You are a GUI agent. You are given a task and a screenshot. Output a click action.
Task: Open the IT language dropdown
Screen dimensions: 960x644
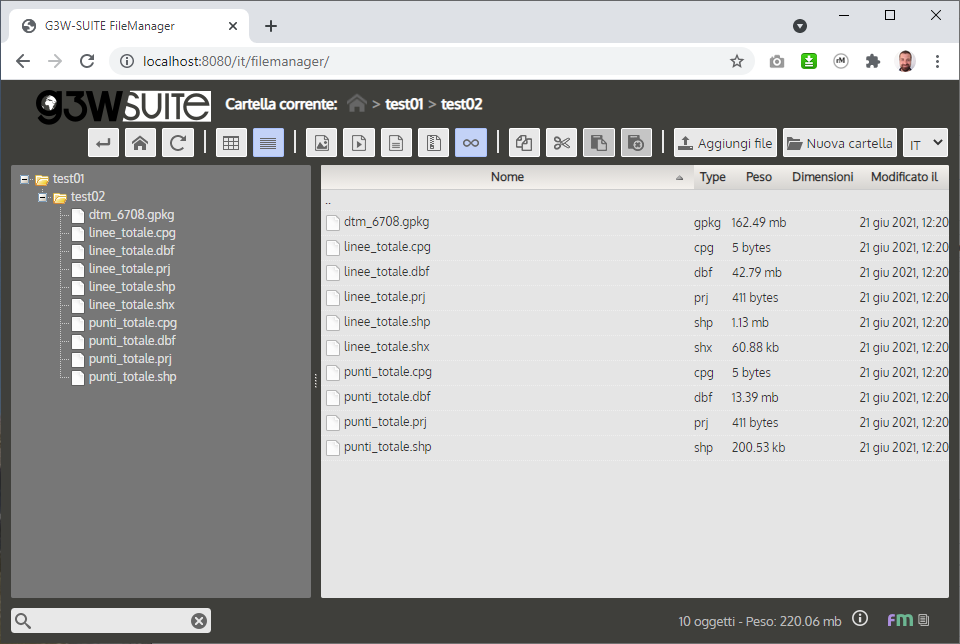(x=926, y=142)
